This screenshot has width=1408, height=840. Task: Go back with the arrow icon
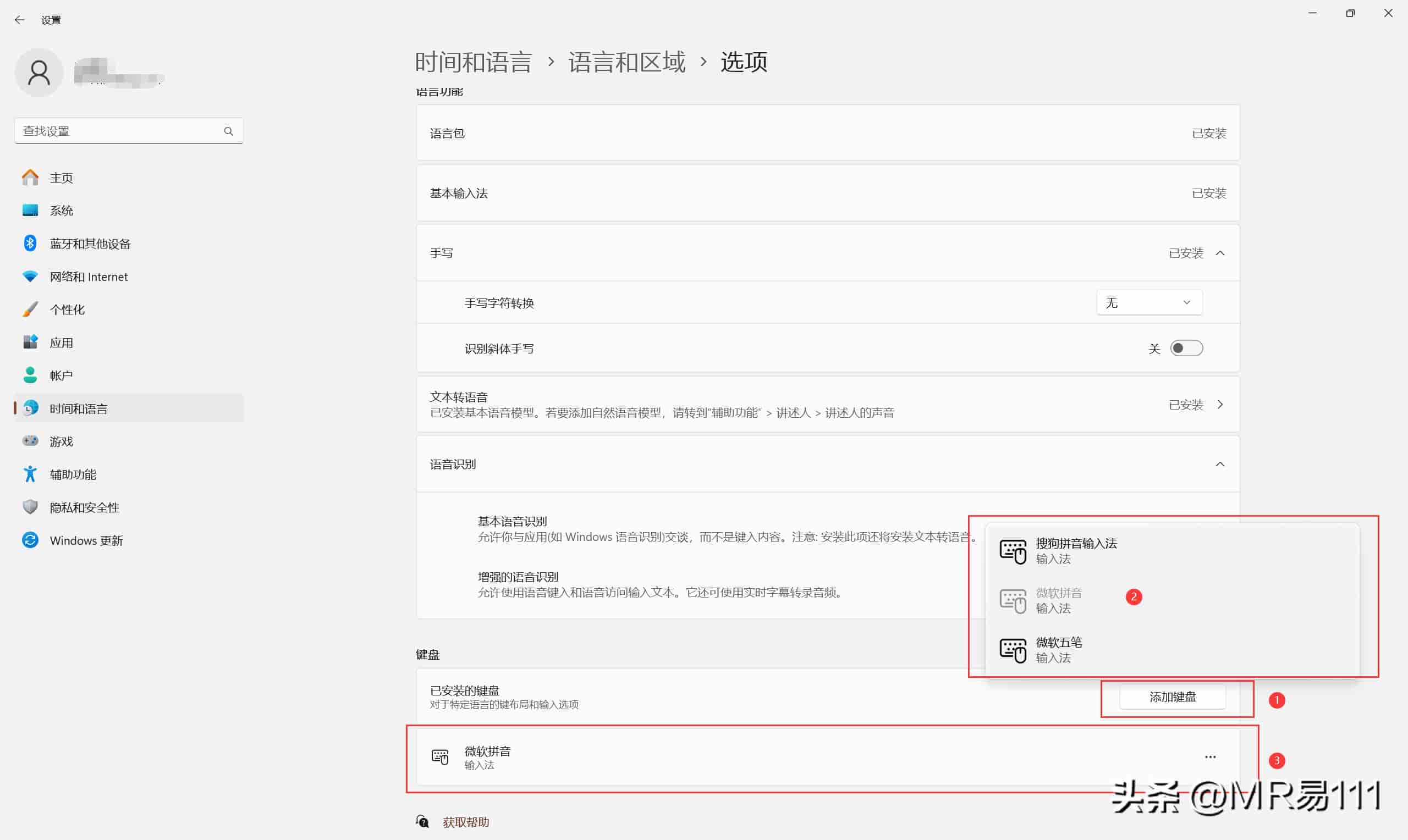click(x=20, y=20)
